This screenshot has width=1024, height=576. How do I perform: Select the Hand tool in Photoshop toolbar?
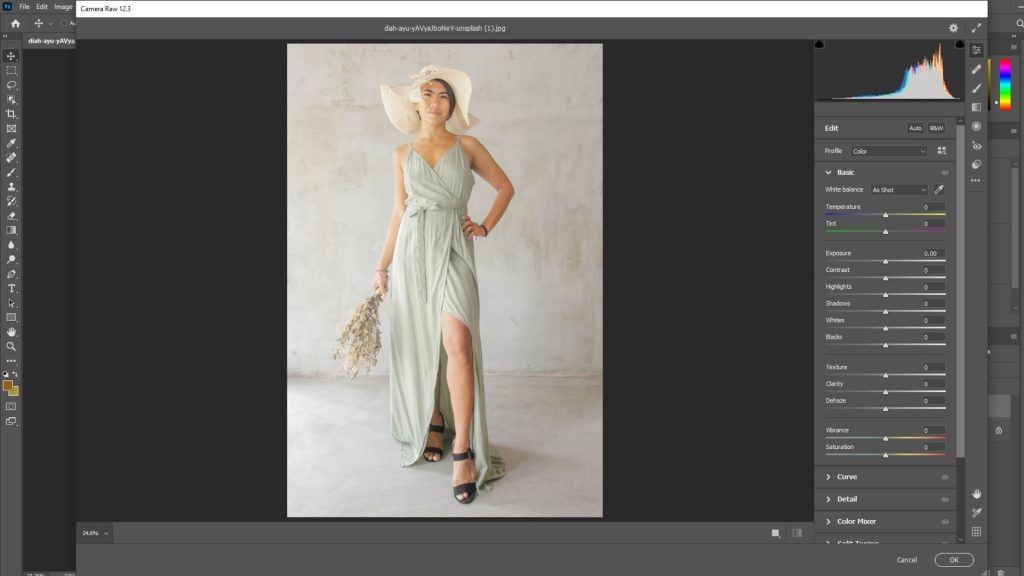click(x=11, y=332)
